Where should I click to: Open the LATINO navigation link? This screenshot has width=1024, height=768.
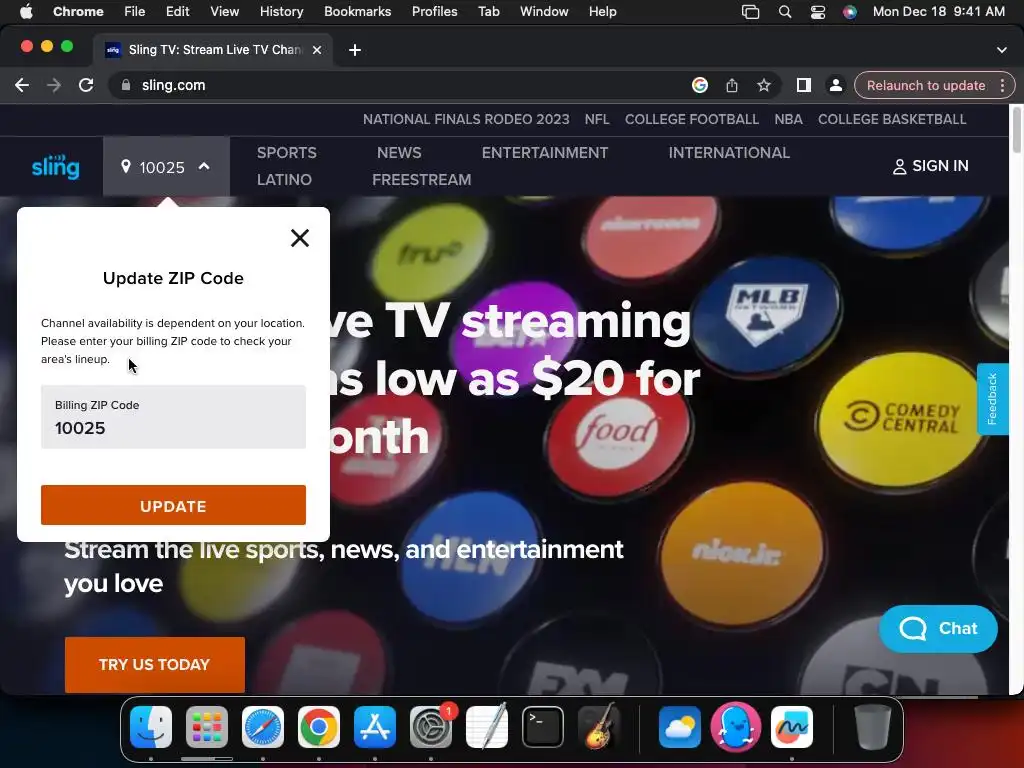coord(284,180)
